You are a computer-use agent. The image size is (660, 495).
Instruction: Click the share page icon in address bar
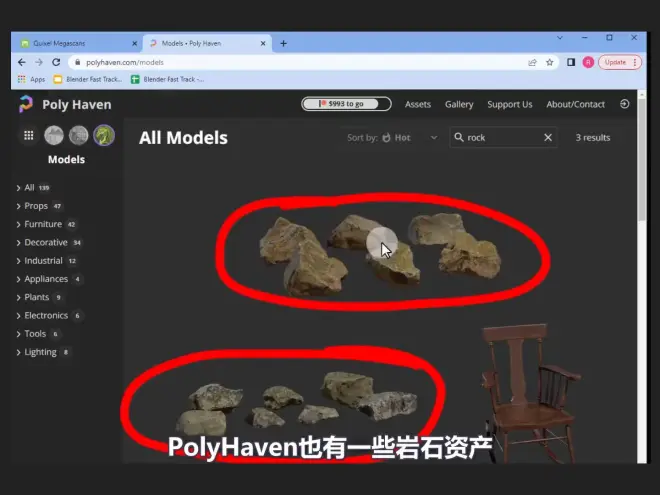pyautogui.click(x=532, y=62)
